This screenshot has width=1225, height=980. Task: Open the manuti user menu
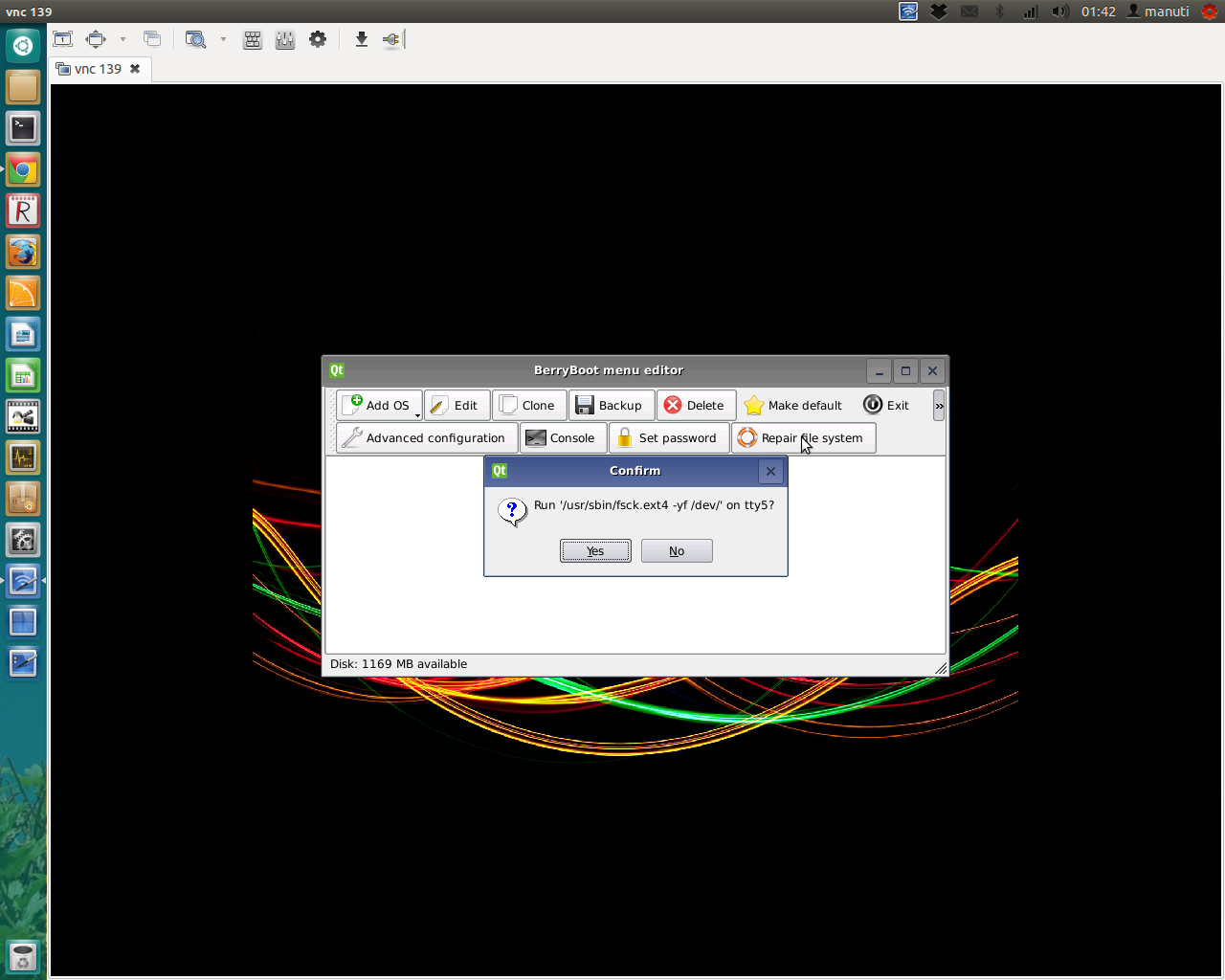pyautogui.click(x=1158, y=11)
